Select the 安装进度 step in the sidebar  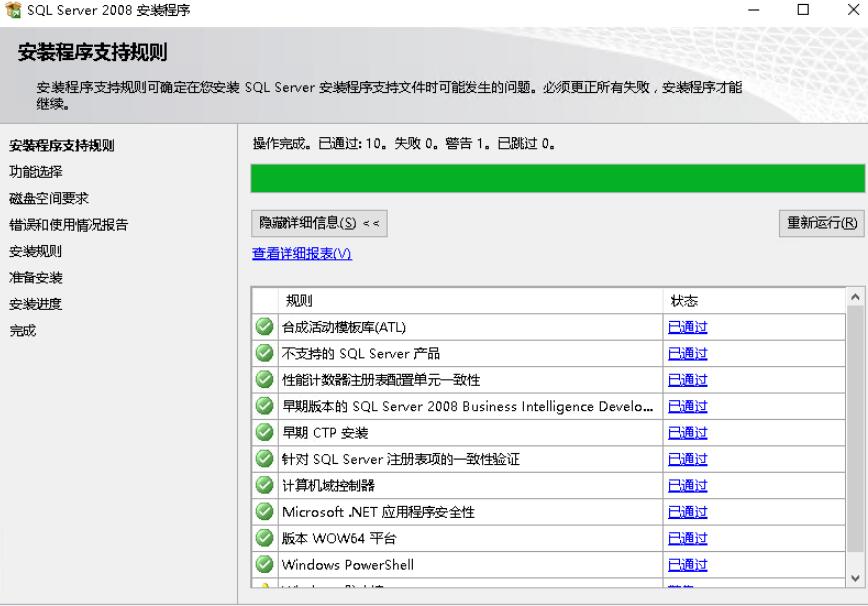point(36,304)
